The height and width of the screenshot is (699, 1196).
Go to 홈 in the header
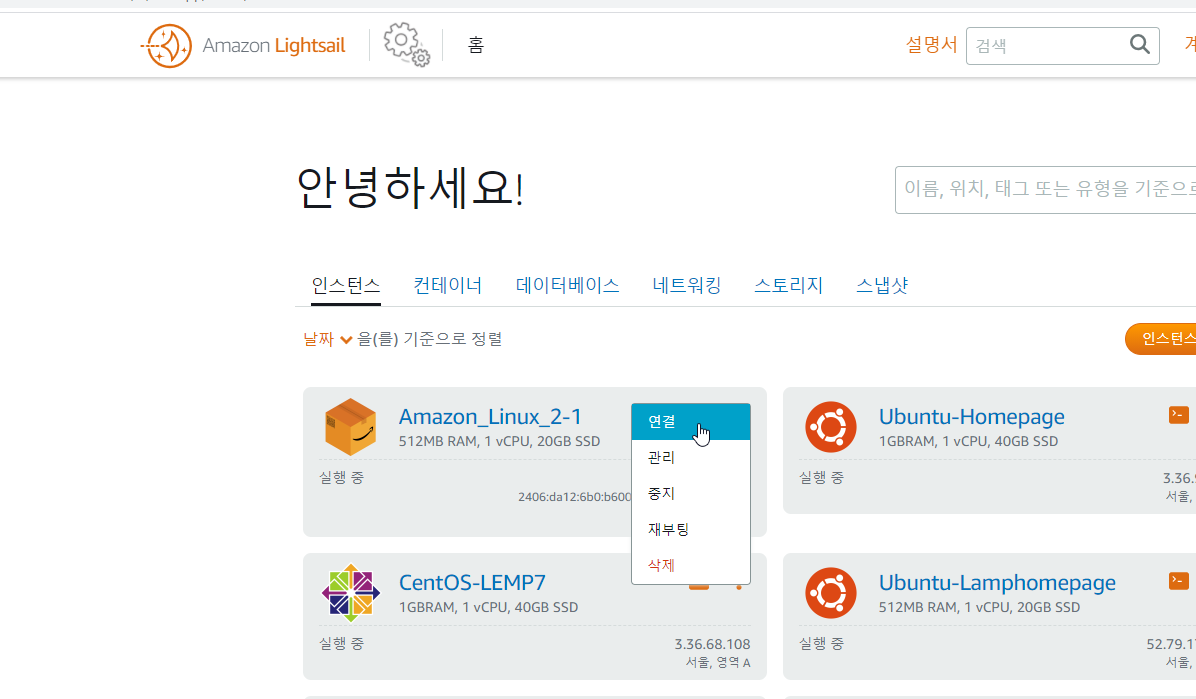[476, 46]
